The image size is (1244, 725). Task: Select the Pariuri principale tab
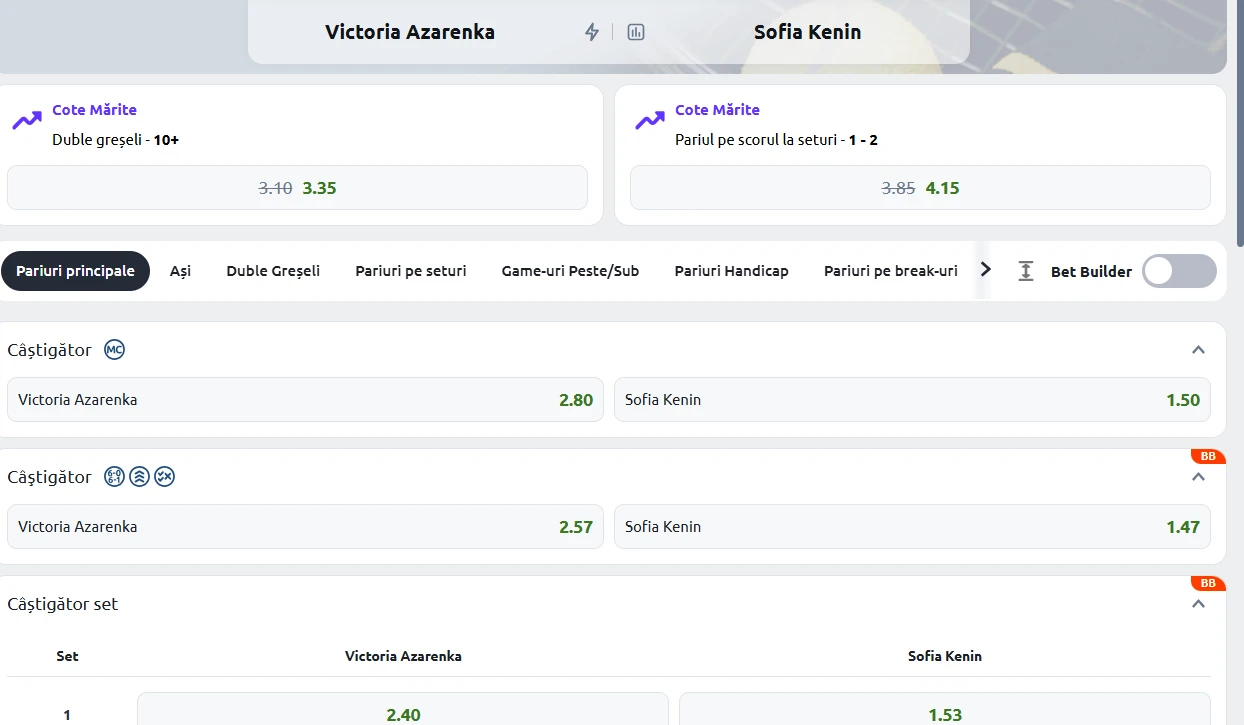75,271
